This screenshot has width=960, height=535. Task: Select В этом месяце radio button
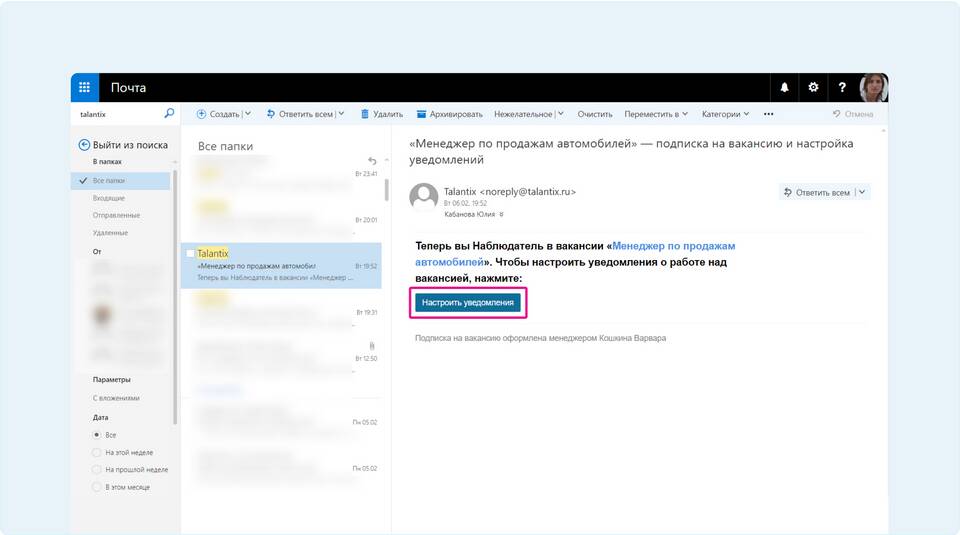pos(97,487)
